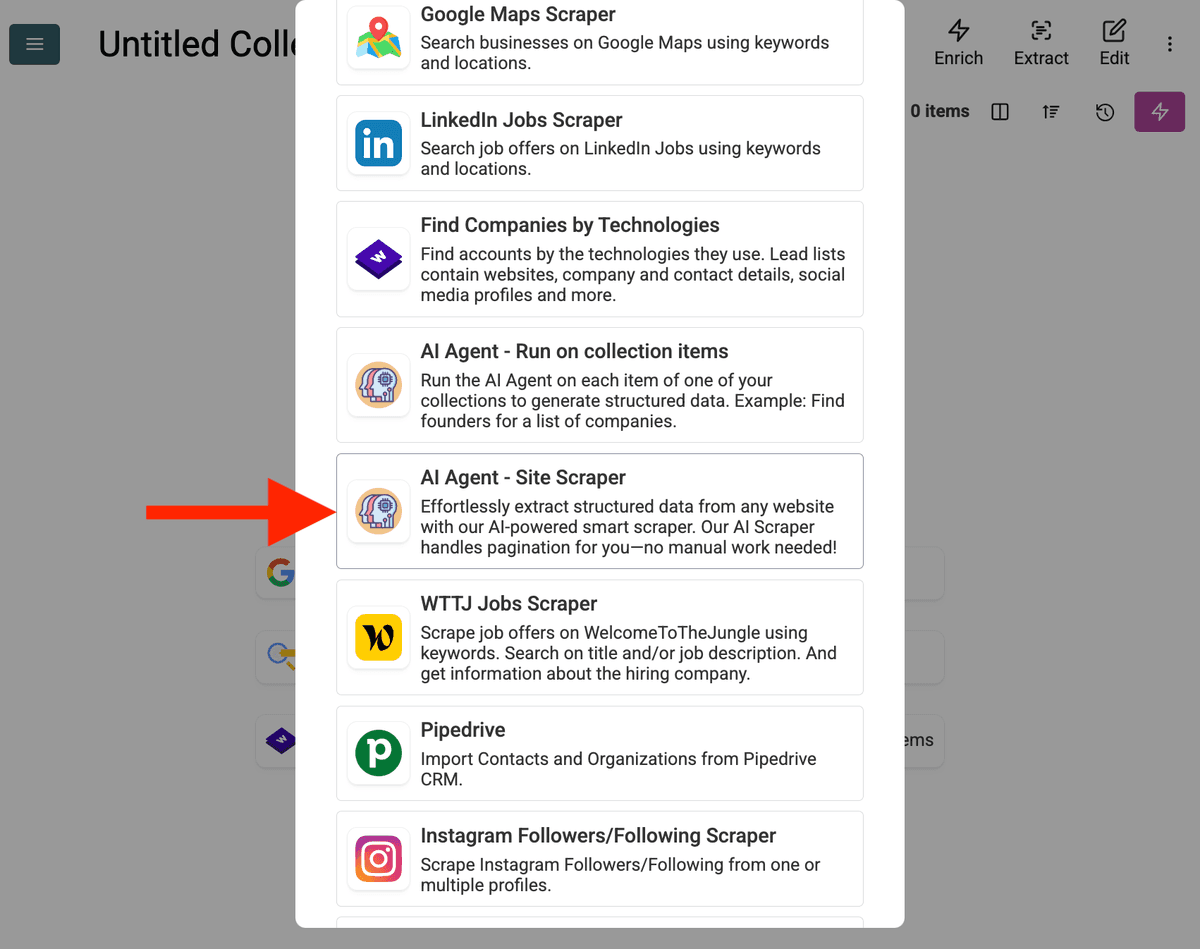
Task: Open the Extract tool
Action: pos(1041,43)
